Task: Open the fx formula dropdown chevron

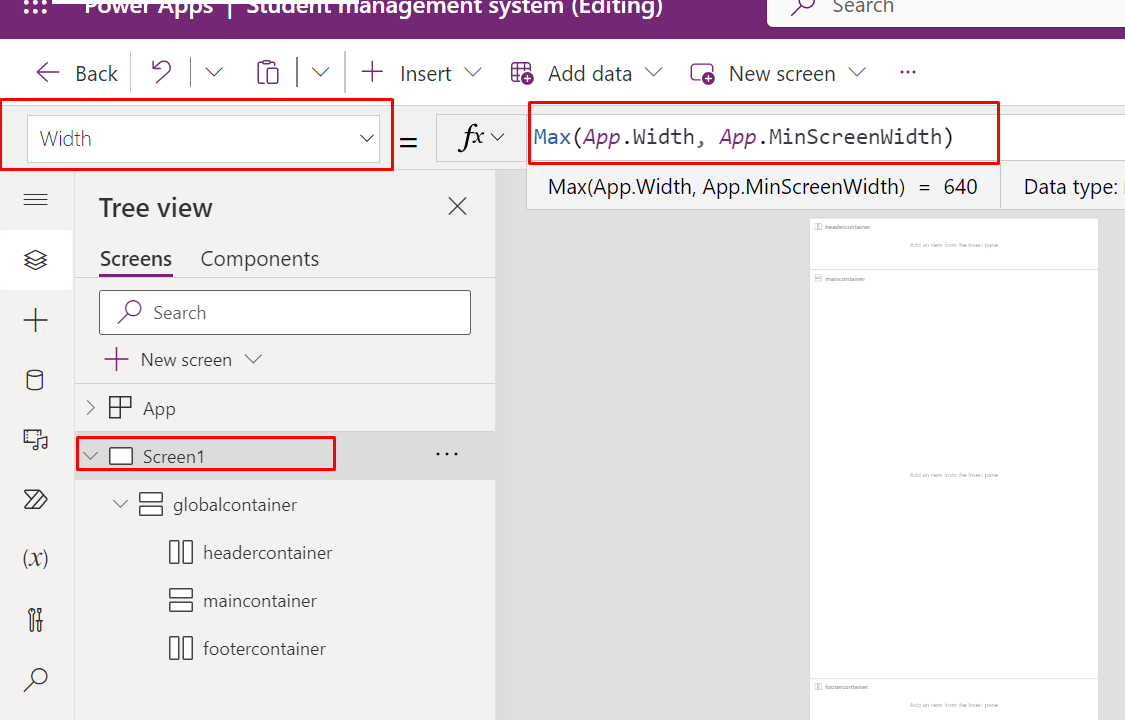Action: 498,137
